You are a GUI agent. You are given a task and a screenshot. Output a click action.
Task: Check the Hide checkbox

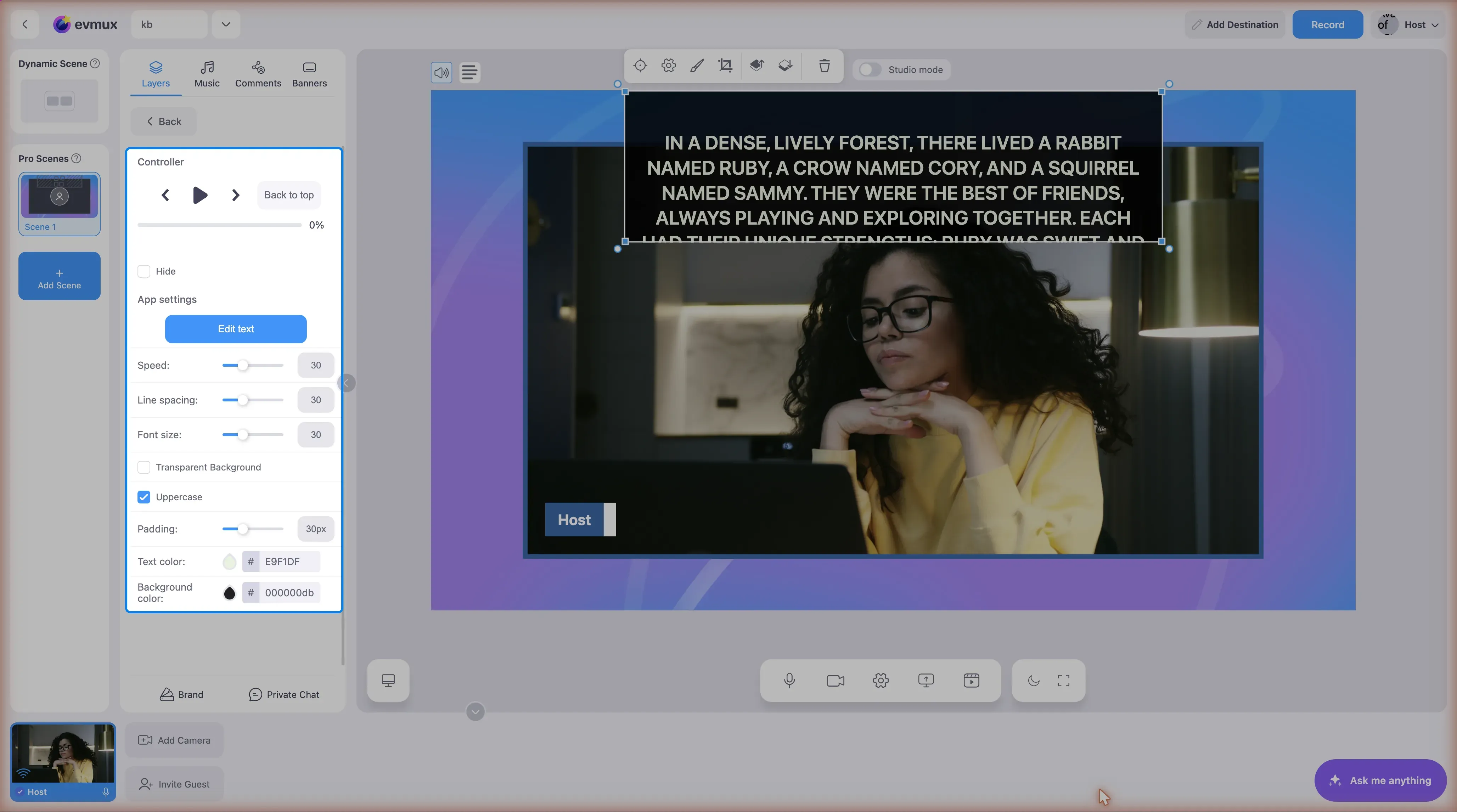tap(144, 271)
